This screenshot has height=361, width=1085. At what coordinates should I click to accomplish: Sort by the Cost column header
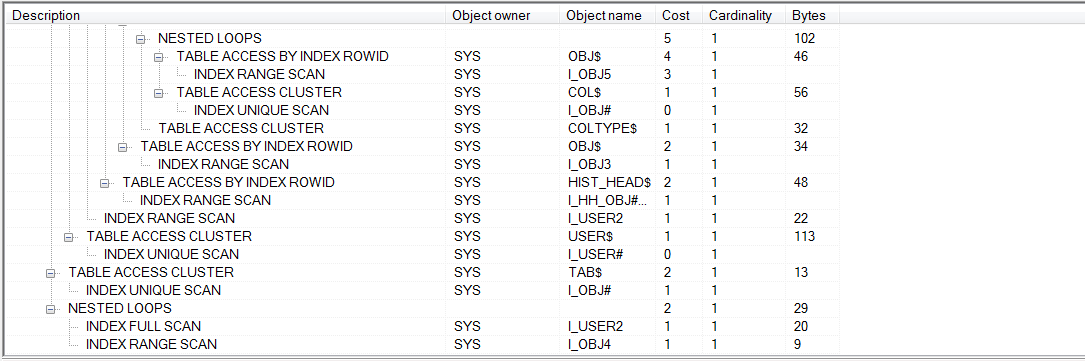pos(679,15)
